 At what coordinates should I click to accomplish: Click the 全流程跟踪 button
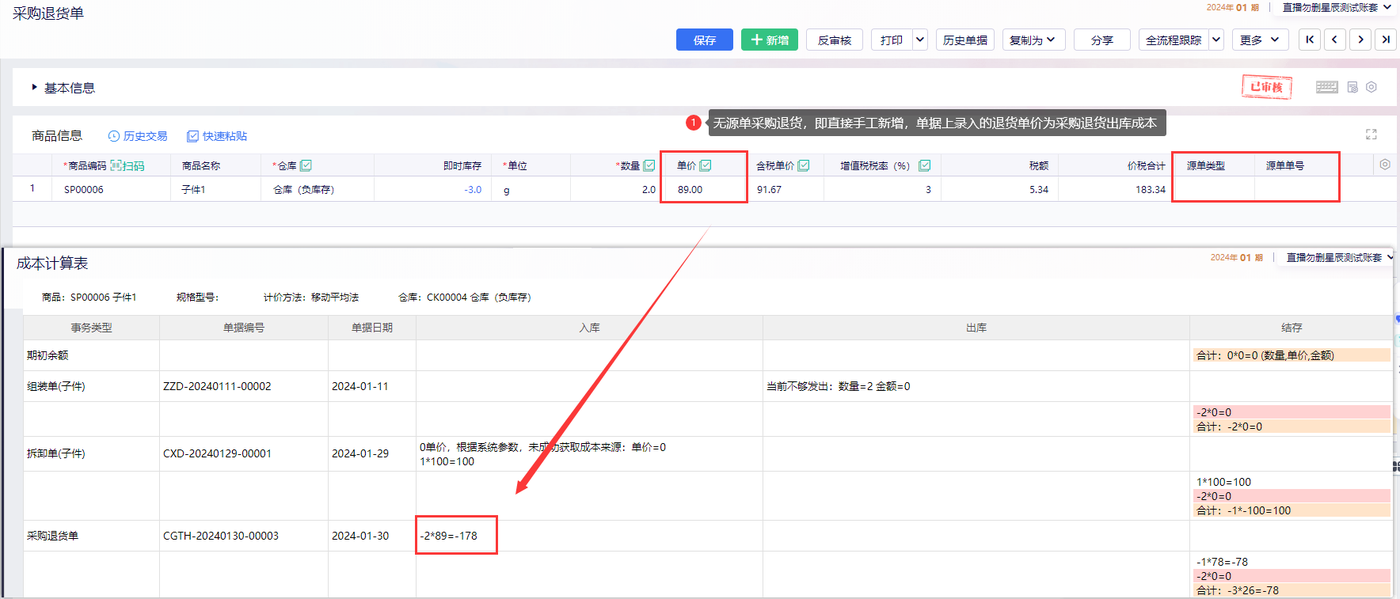tap(1173, 40)
